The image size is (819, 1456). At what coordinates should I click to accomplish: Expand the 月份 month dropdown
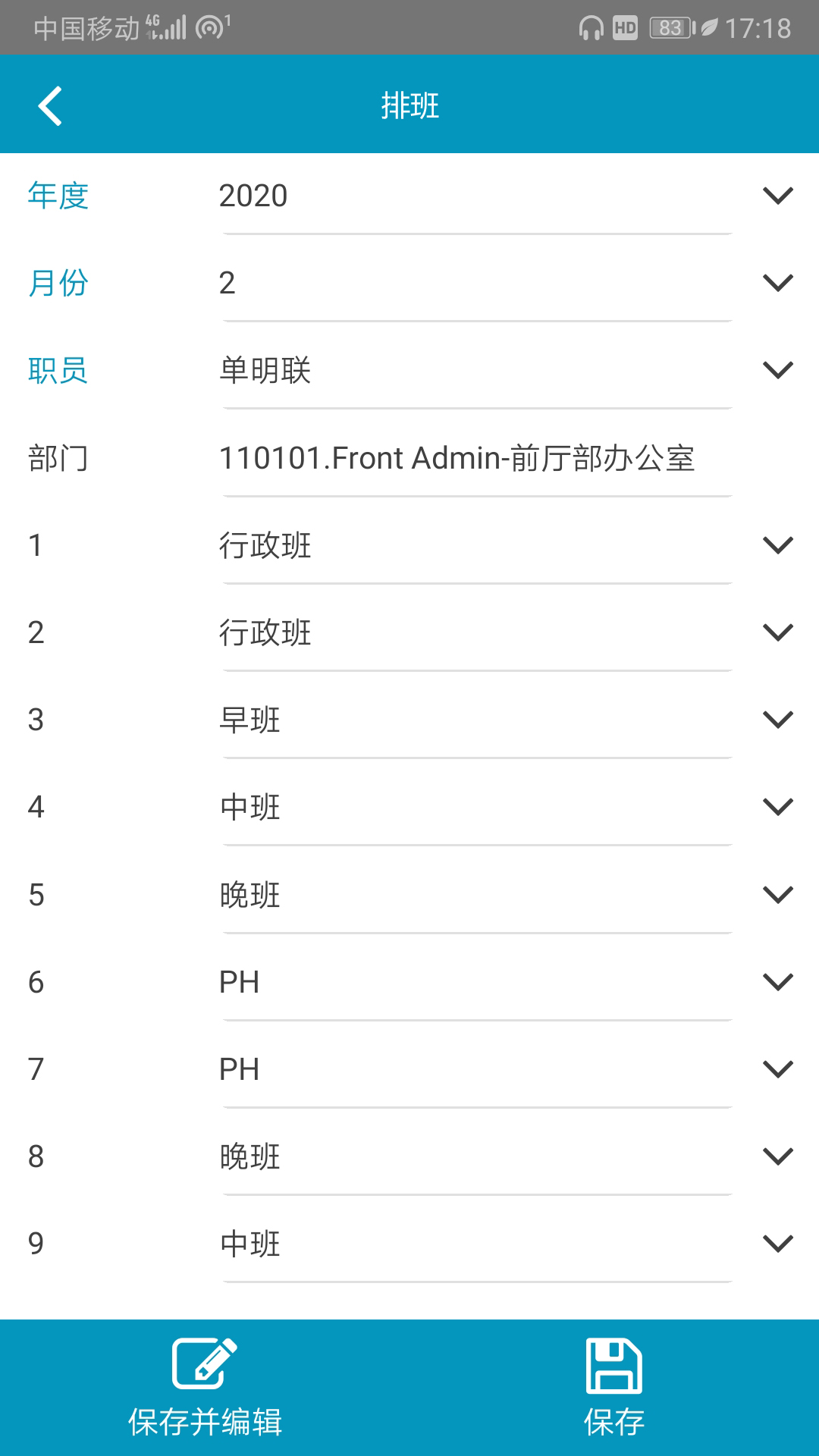click(x=777, y=283)
